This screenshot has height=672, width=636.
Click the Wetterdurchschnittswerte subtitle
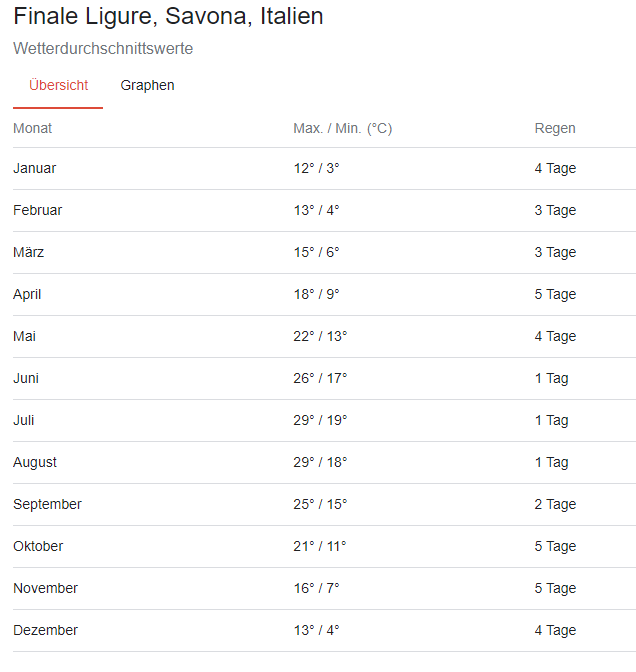[x=103, y=49]
